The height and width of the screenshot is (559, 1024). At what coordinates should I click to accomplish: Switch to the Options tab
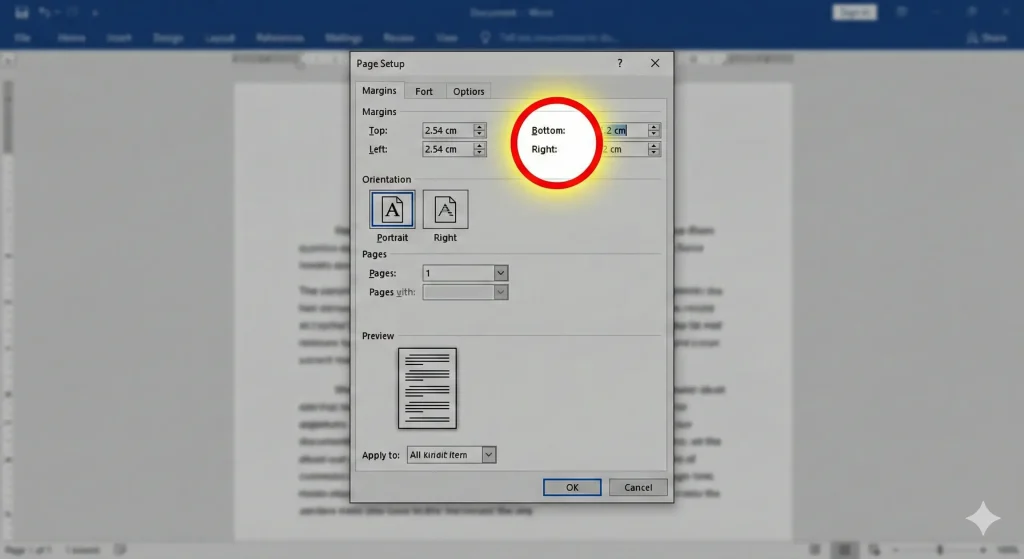469,91
